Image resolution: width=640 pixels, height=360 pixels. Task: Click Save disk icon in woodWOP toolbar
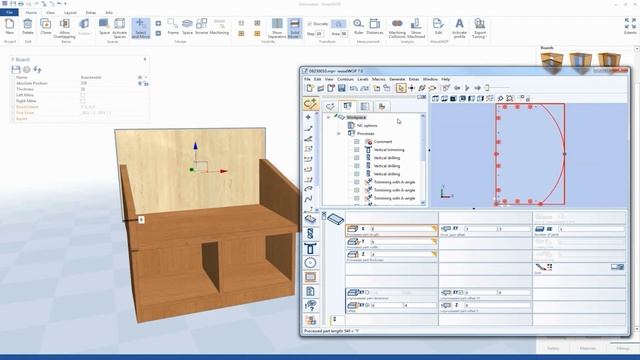341,88
